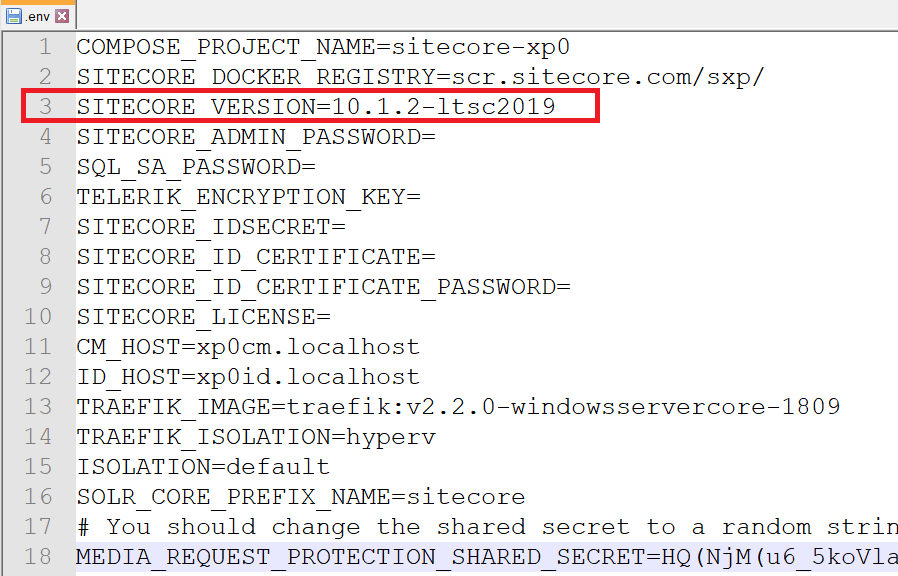The width and height of the screenshot is (898, 576).
Task: Click on the SITECORE_IDSECRET= line
Action: click(x=210, y=227)
